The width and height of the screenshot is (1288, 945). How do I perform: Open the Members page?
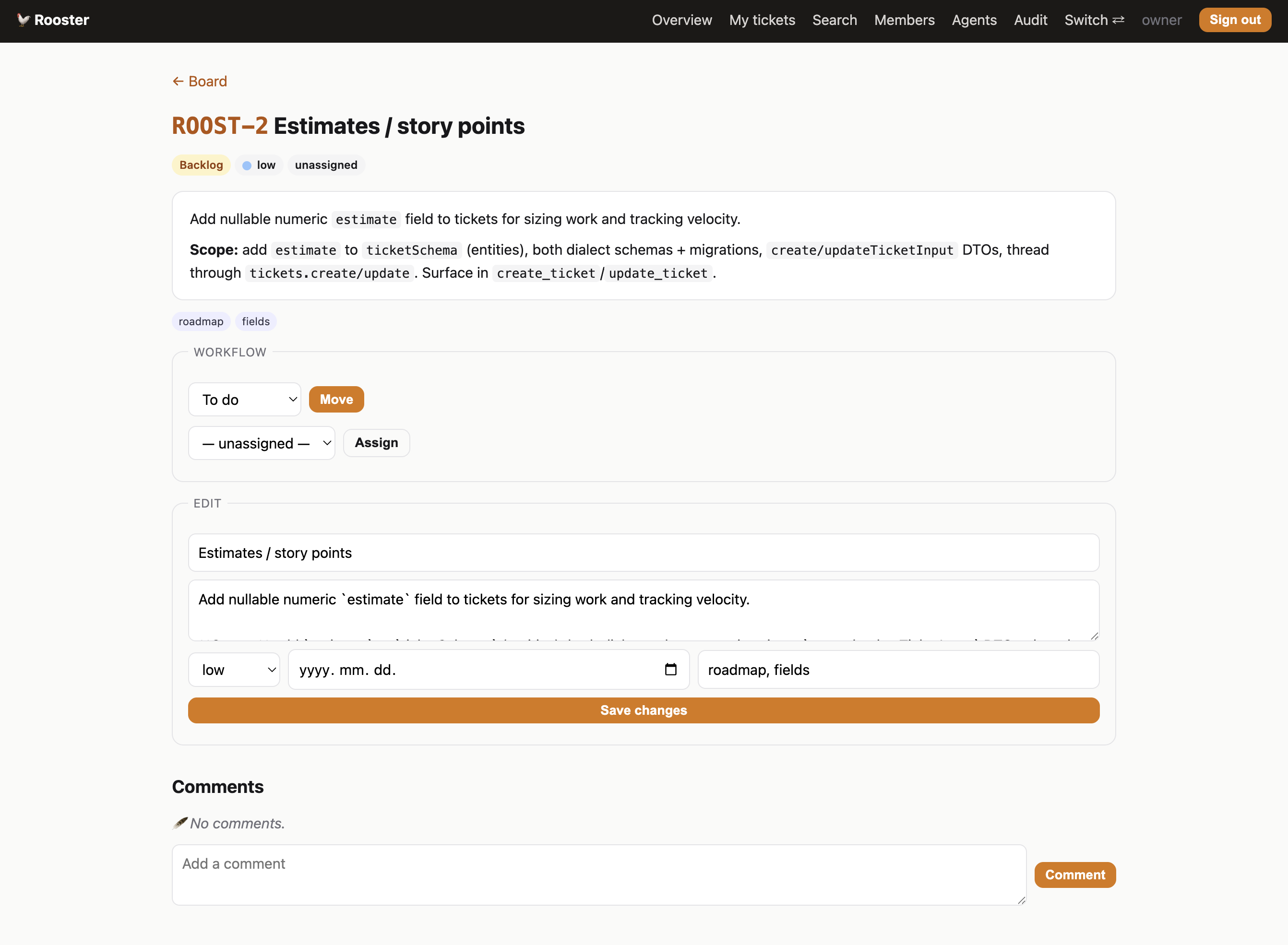tap(904, 20)
